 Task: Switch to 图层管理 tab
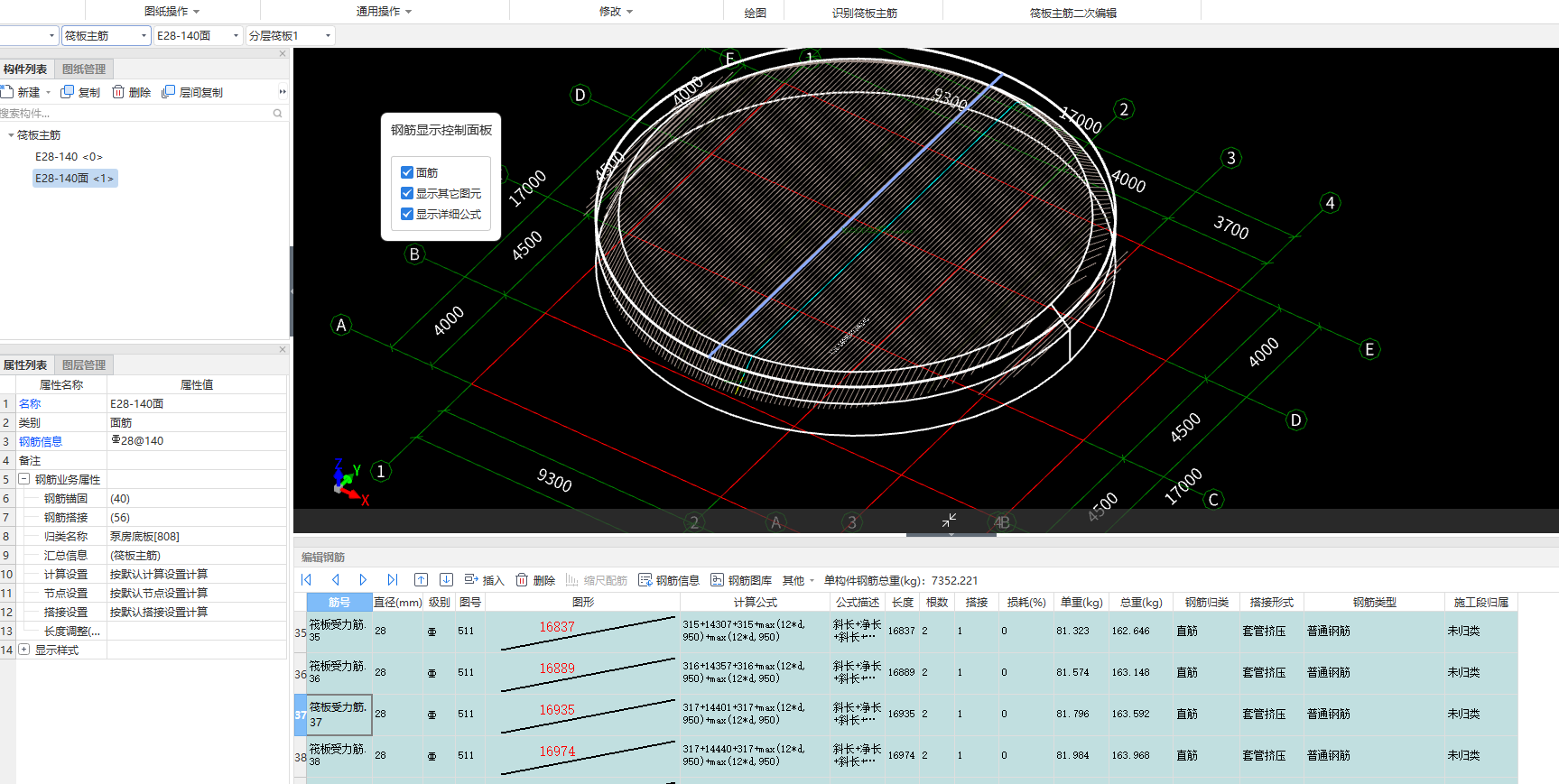84,364
